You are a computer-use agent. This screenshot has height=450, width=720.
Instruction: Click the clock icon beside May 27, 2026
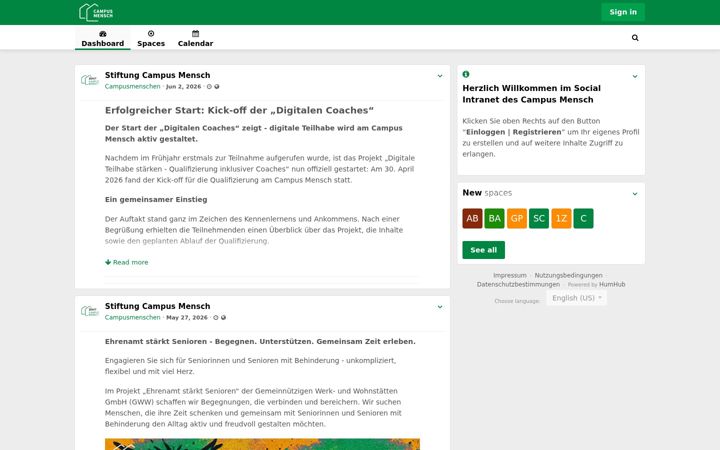click(x=216, y=317)
